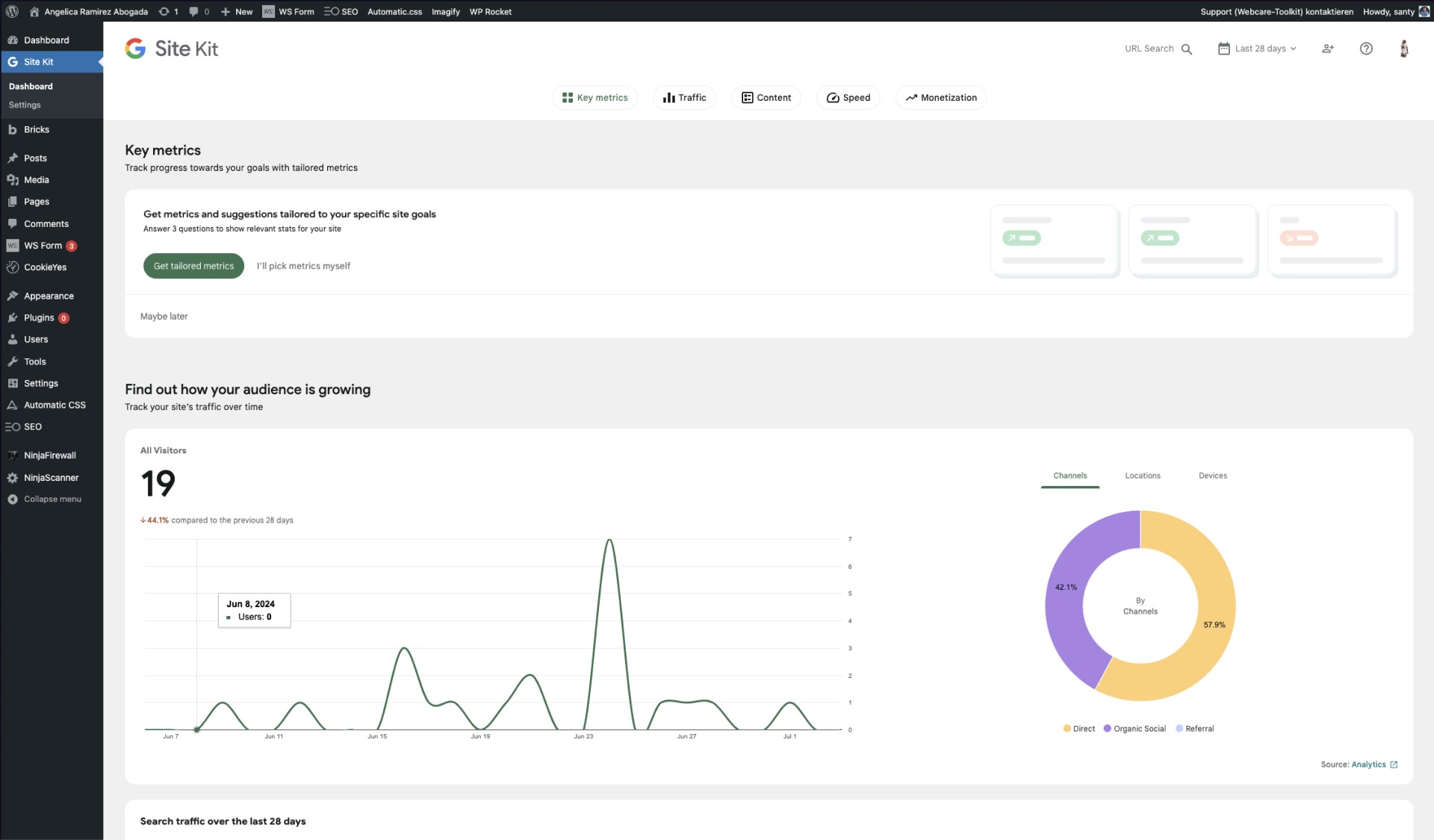Click the WordPress logo in admin bar
This screenshot has width=1434, height=840.
tap(12, 11)
